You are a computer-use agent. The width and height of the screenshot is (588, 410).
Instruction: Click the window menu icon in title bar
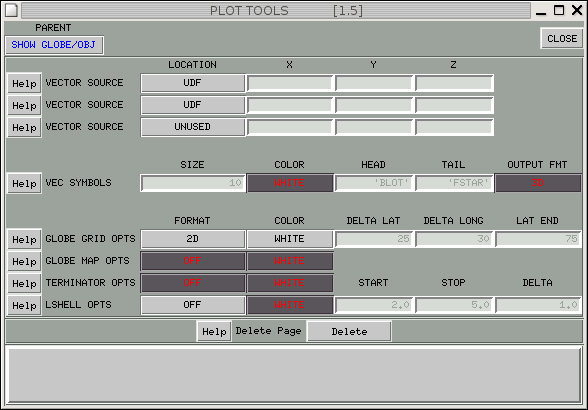tap(11, 10)
